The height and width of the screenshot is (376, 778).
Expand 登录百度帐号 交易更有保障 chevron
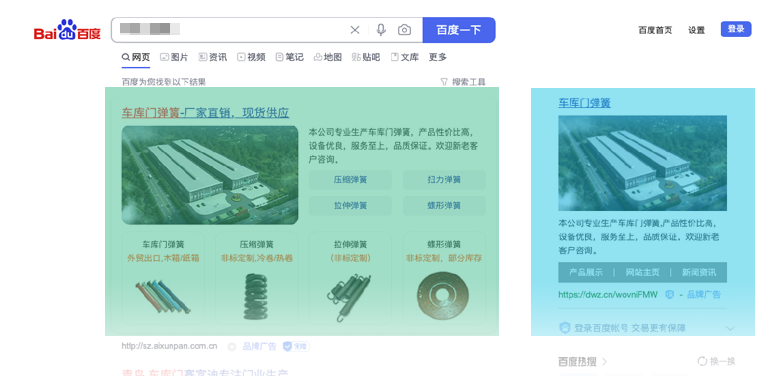point(730,328)
